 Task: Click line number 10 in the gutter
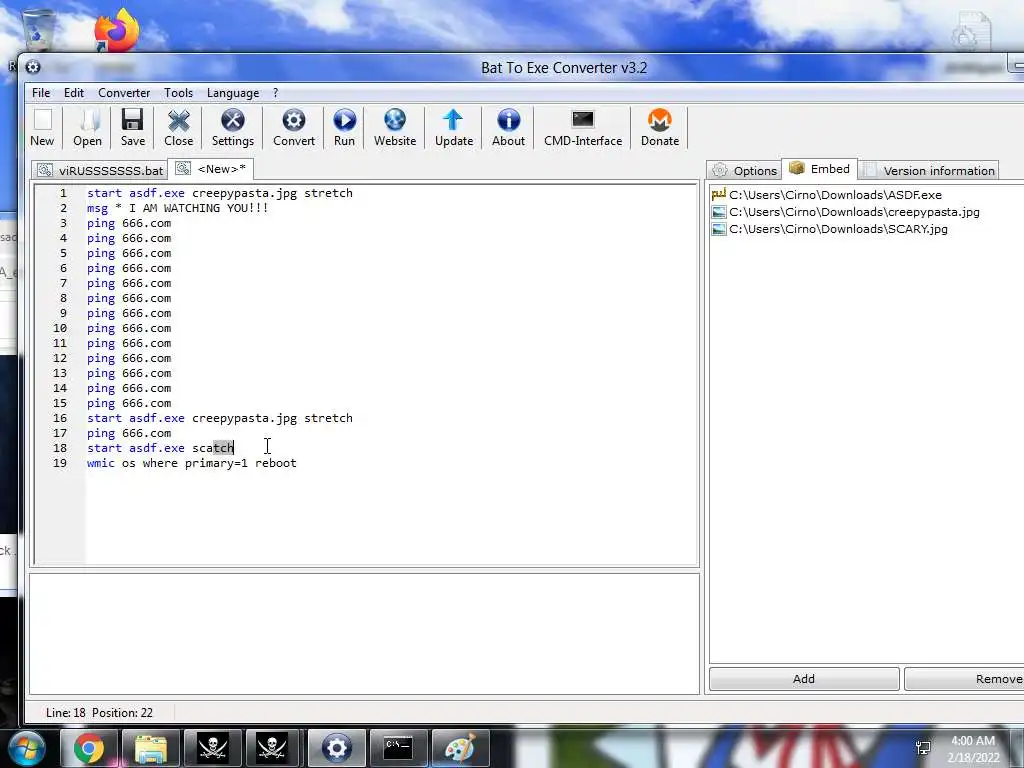60,328
